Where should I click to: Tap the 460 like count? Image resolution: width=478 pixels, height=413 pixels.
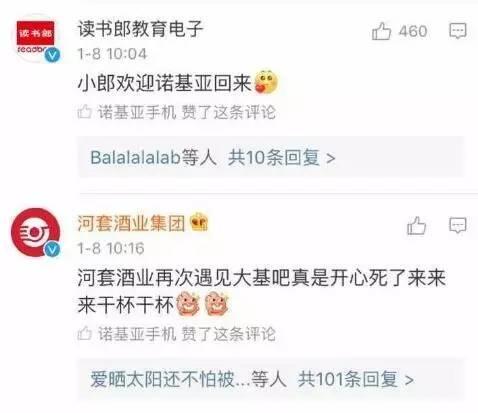(x=413, y=31)
